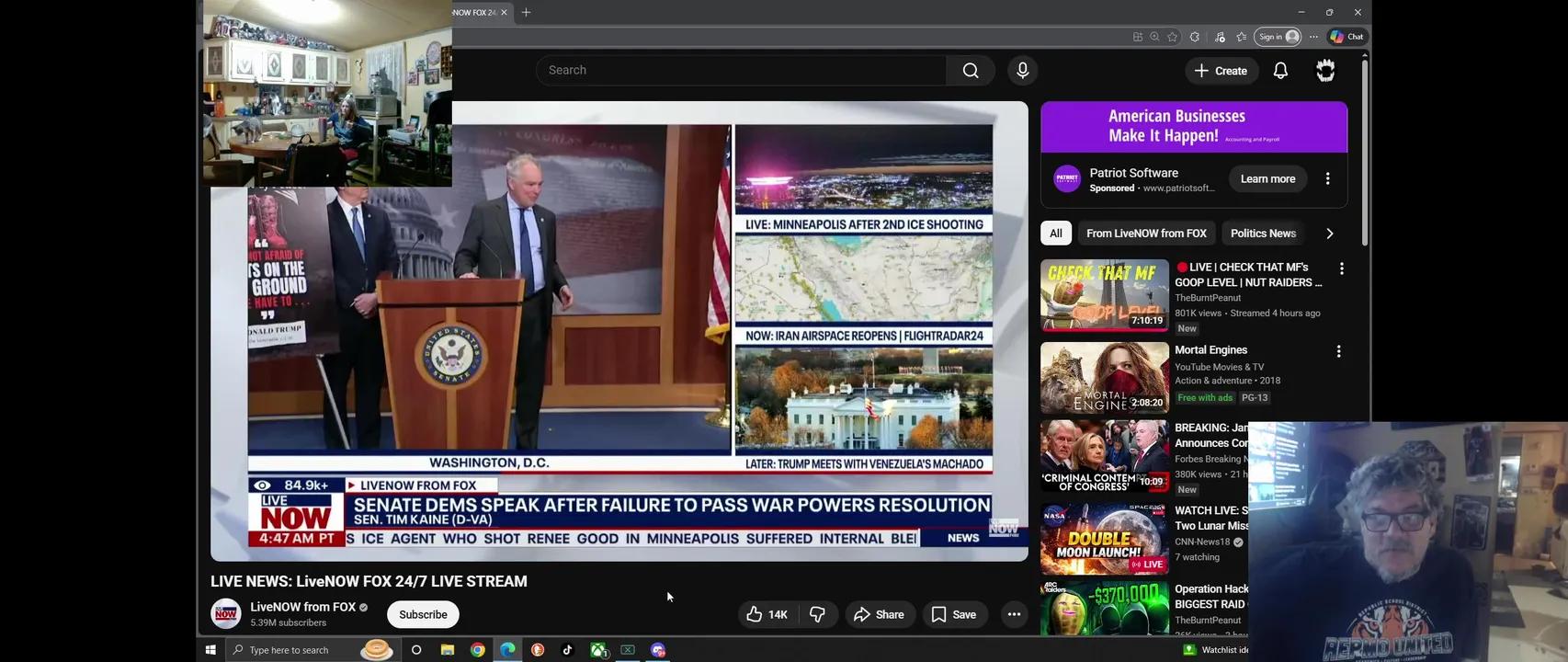The width and height of the screenshot is (1568, 662).
Task: Open TikTok from the Windows taskbar
Action: (567, 650)
